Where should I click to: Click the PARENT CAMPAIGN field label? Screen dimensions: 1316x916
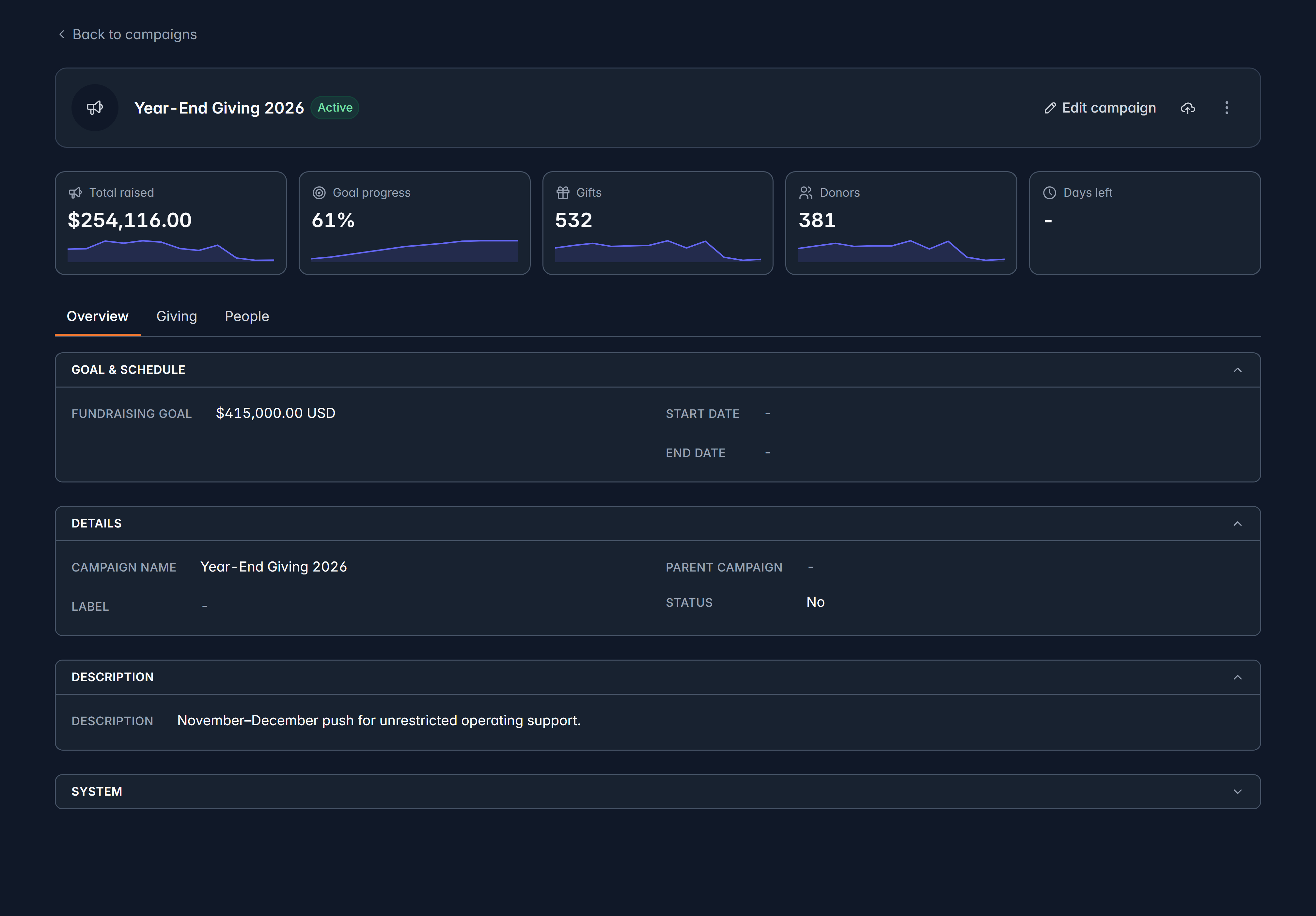724,568
